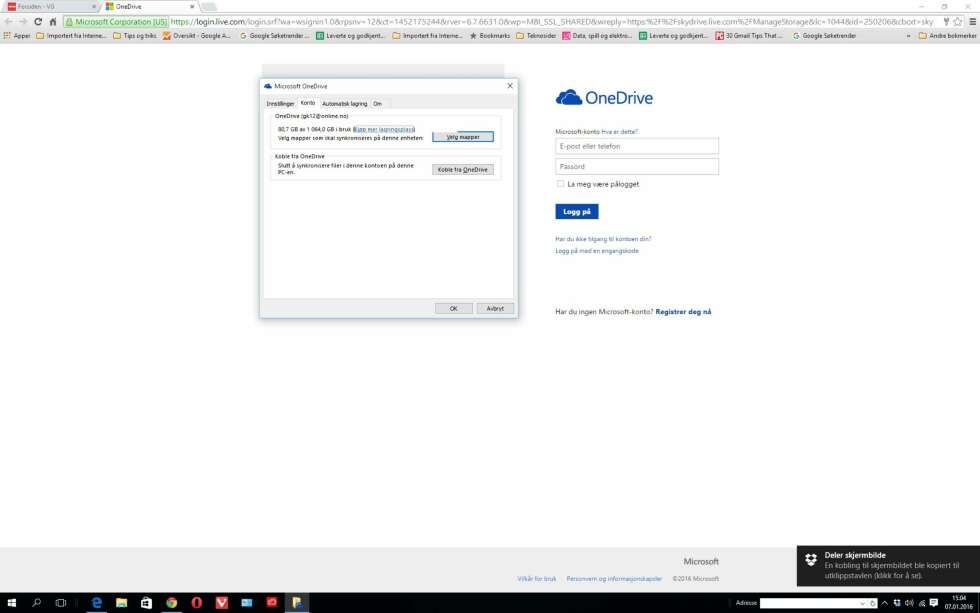Click the Chrome address bar URL

click(x=551, y=22)
